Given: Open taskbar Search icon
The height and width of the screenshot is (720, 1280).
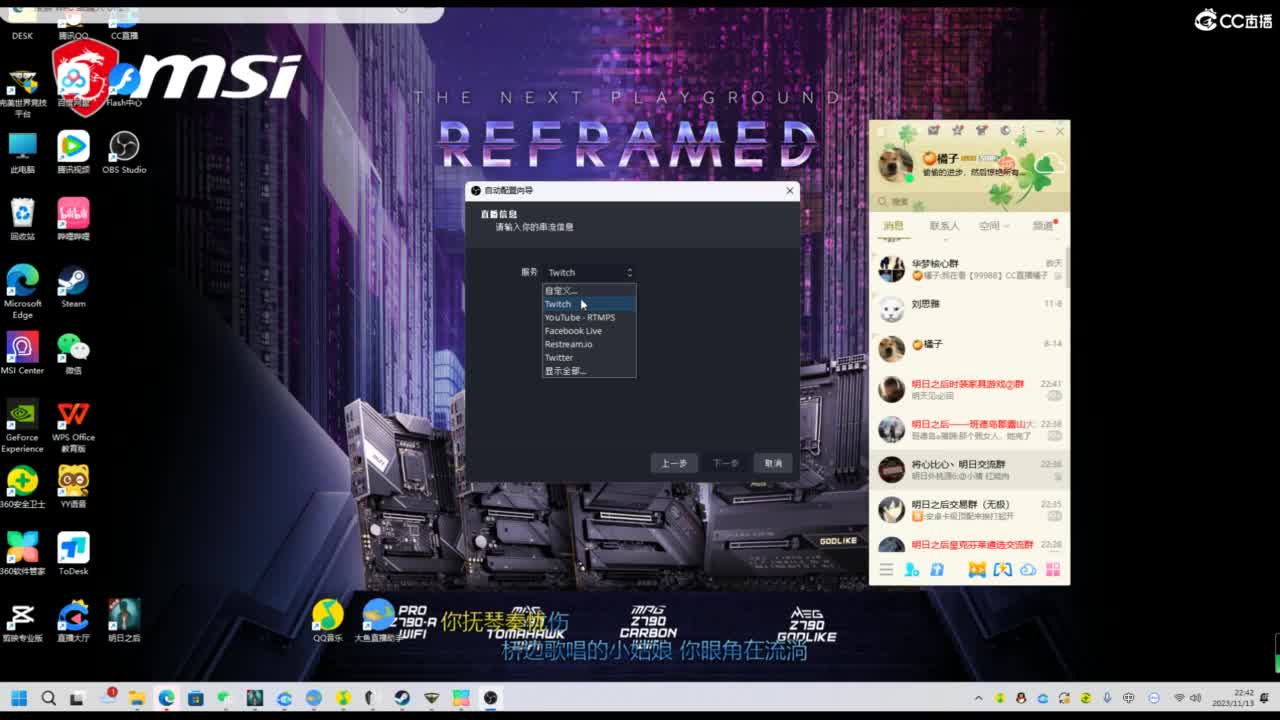Looking at the screenshot, I should 48,697.
